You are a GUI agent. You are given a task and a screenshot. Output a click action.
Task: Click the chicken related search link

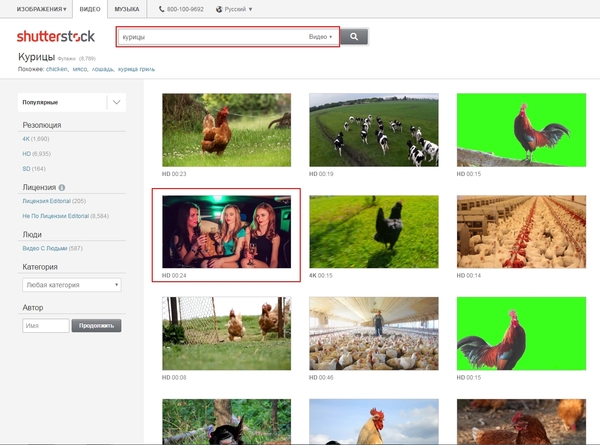click(x=57, y=69)
